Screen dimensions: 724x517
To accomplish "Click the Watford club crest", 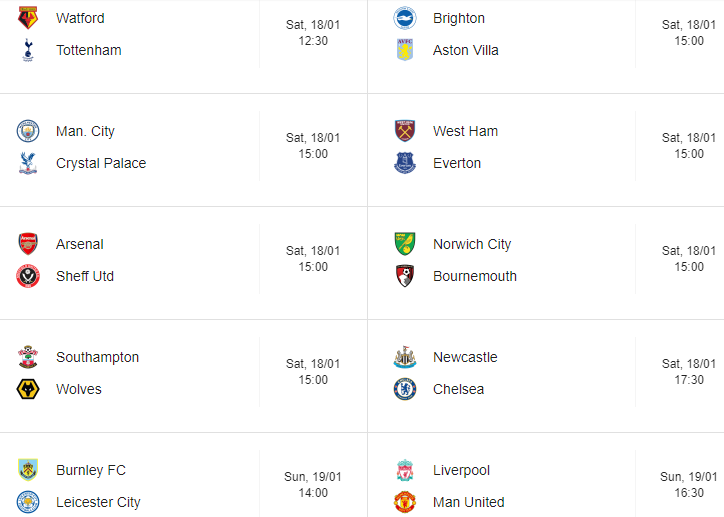I will tap(28, 18).
